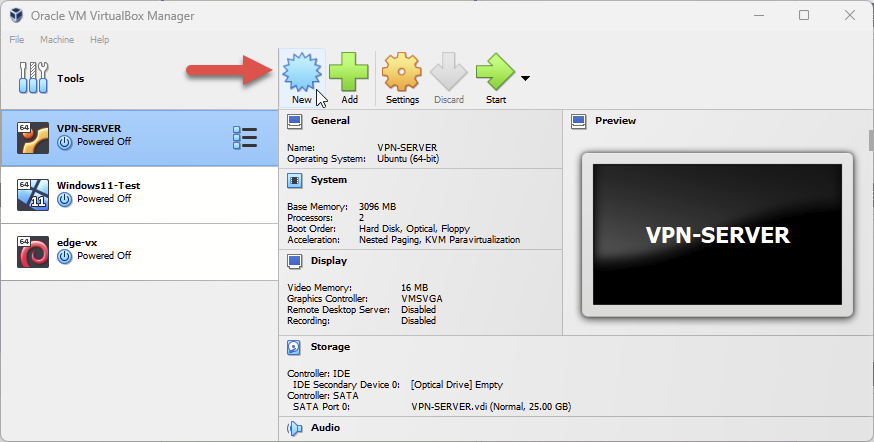Click the Audio section header
Screen dimensions: 874x442
(325, 428)
